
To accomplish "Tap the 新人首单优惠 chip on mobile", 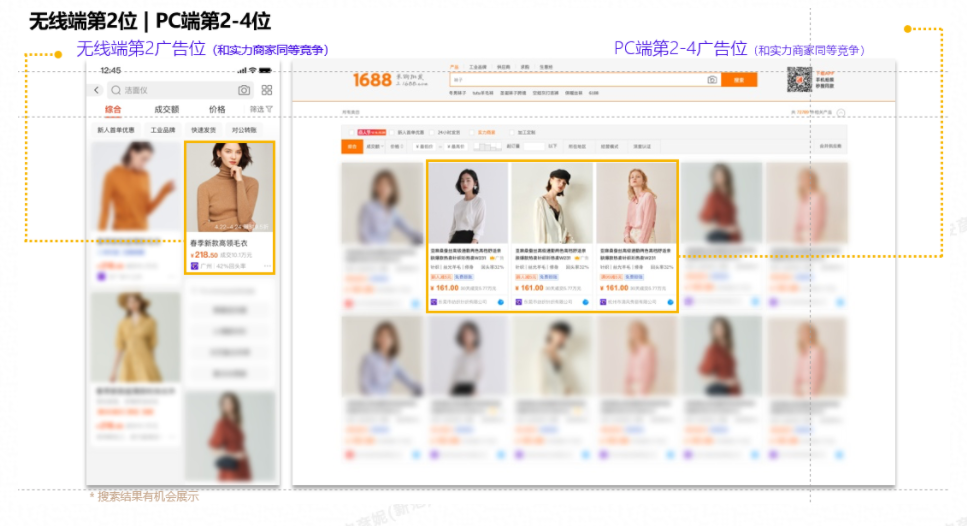I will [x=116, y=130].
